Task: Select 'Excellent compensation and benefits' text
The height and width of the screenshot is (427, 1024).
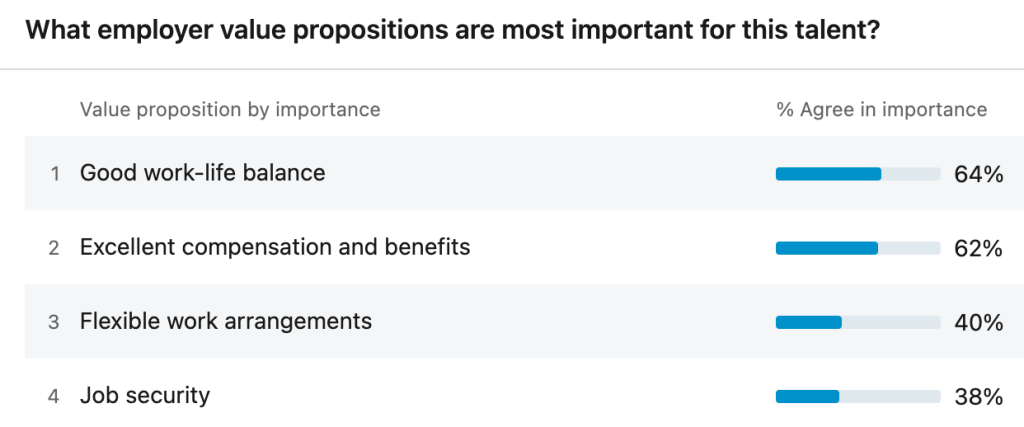Action: pyautogui.click(x=275, y=247)
